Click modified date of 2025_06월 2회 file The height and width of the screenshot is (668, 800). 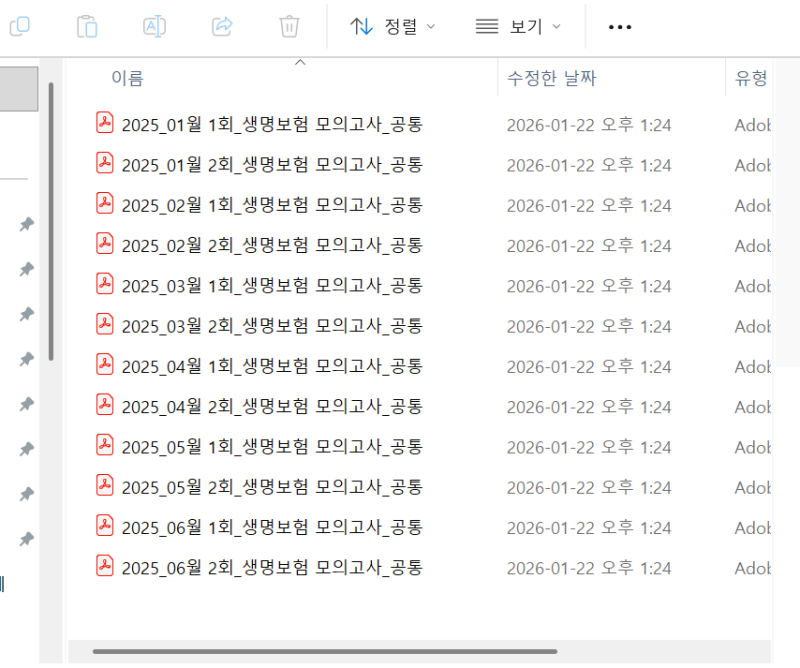pyautogui.click(x=589, y=568)
